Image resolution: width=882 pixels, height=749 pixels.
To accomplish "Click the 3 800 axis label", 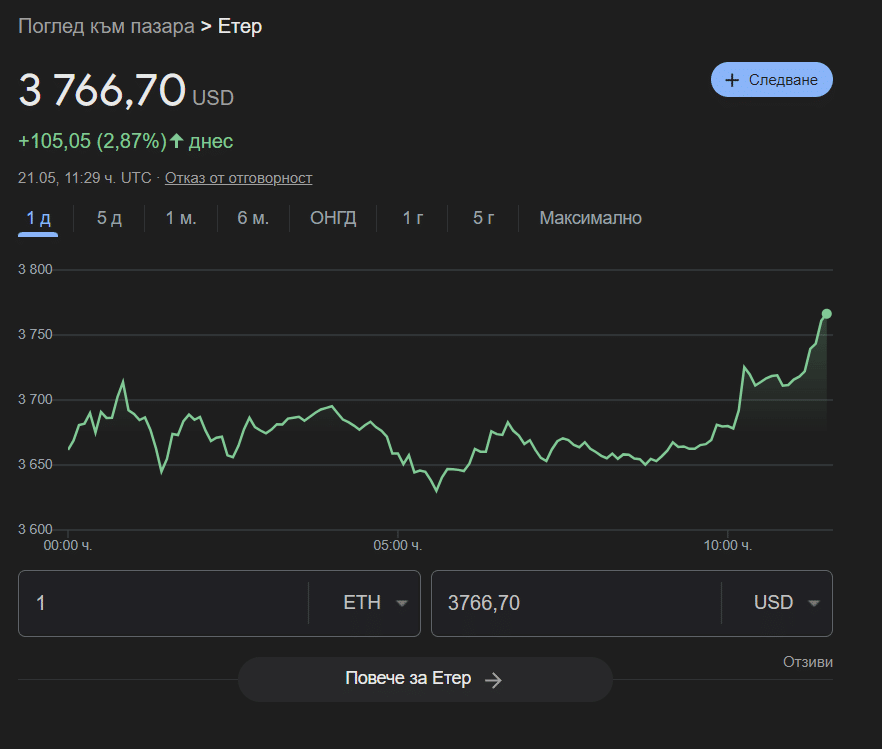I will (x=35, y=269).
